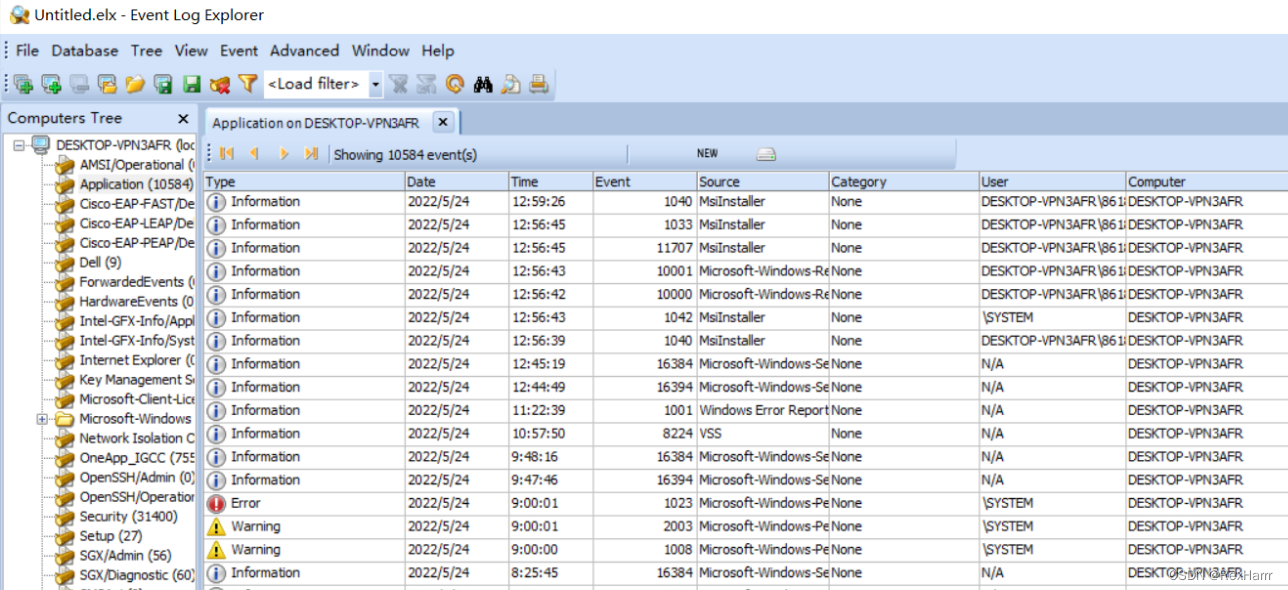Select the Windows Error Report row, event 1001
This screenshot has width=1288, height=590.
(x=745, y=410)
